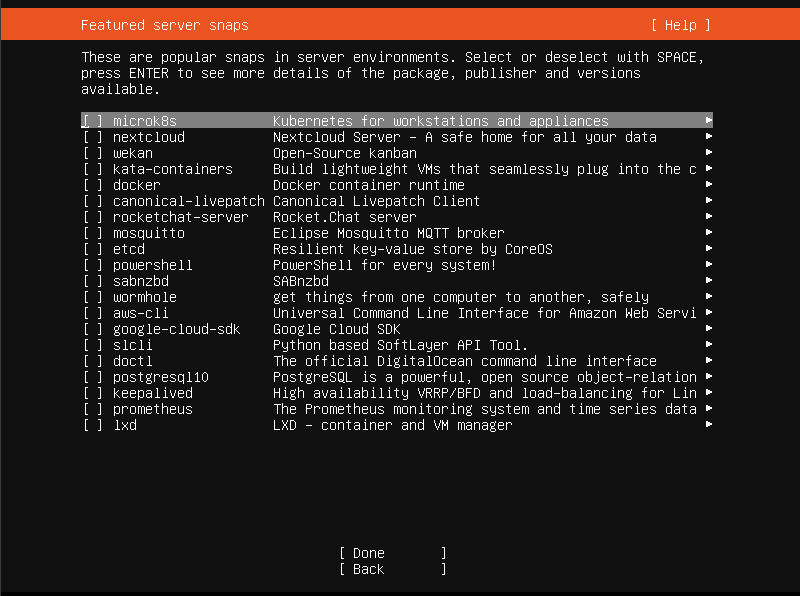Select the keepalived checkbox
This screenshot has height=596, width=800.
(93, 393)
